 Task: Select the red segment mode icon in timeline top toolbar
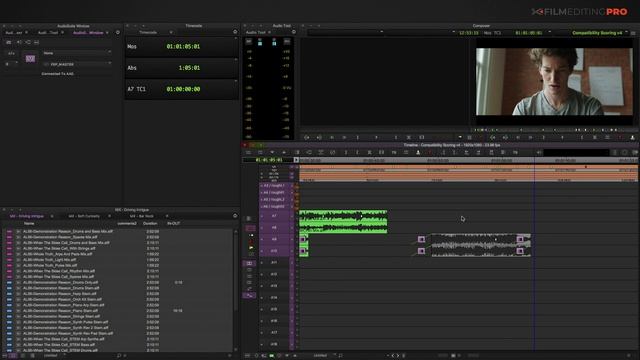(x=430, y=152)
